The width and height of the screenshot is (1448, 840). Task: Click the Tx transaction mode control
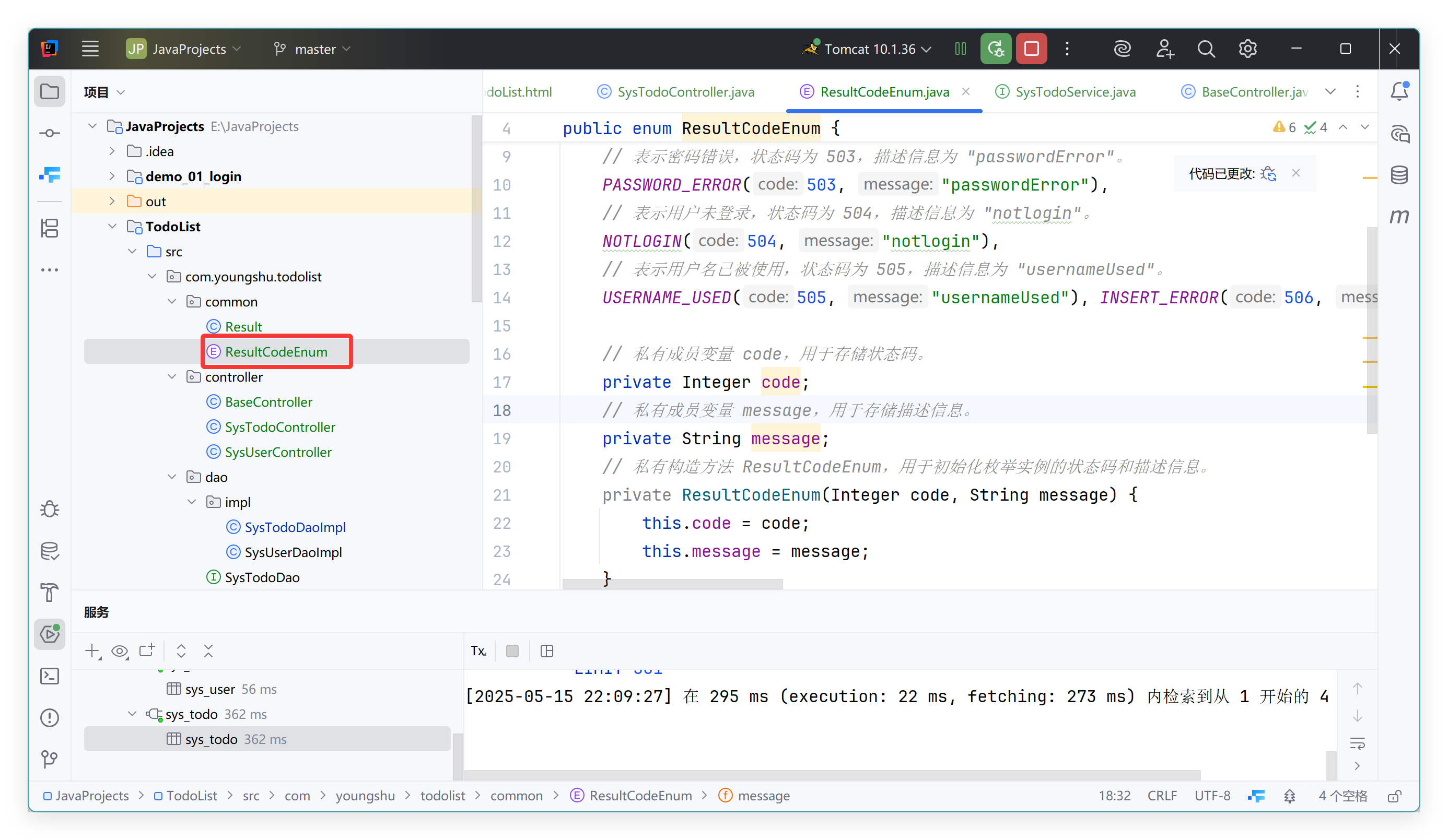[x=478, y=650]
